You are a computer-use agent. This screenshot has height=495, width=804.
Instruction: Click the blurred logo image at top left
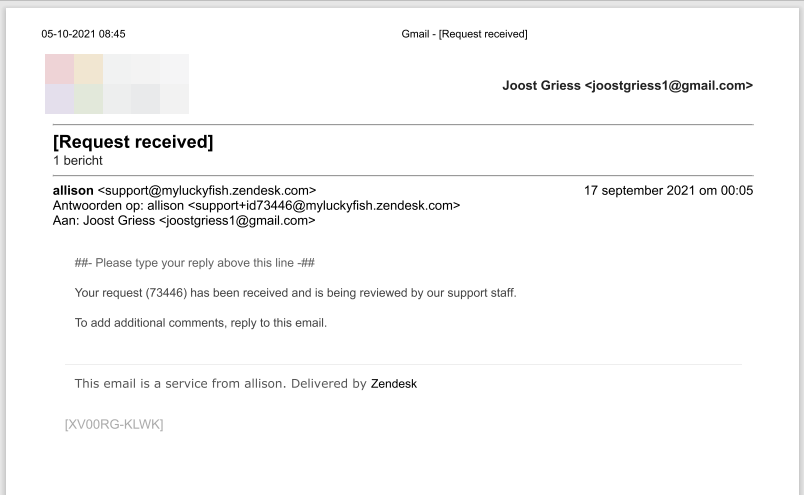point(116,84)
